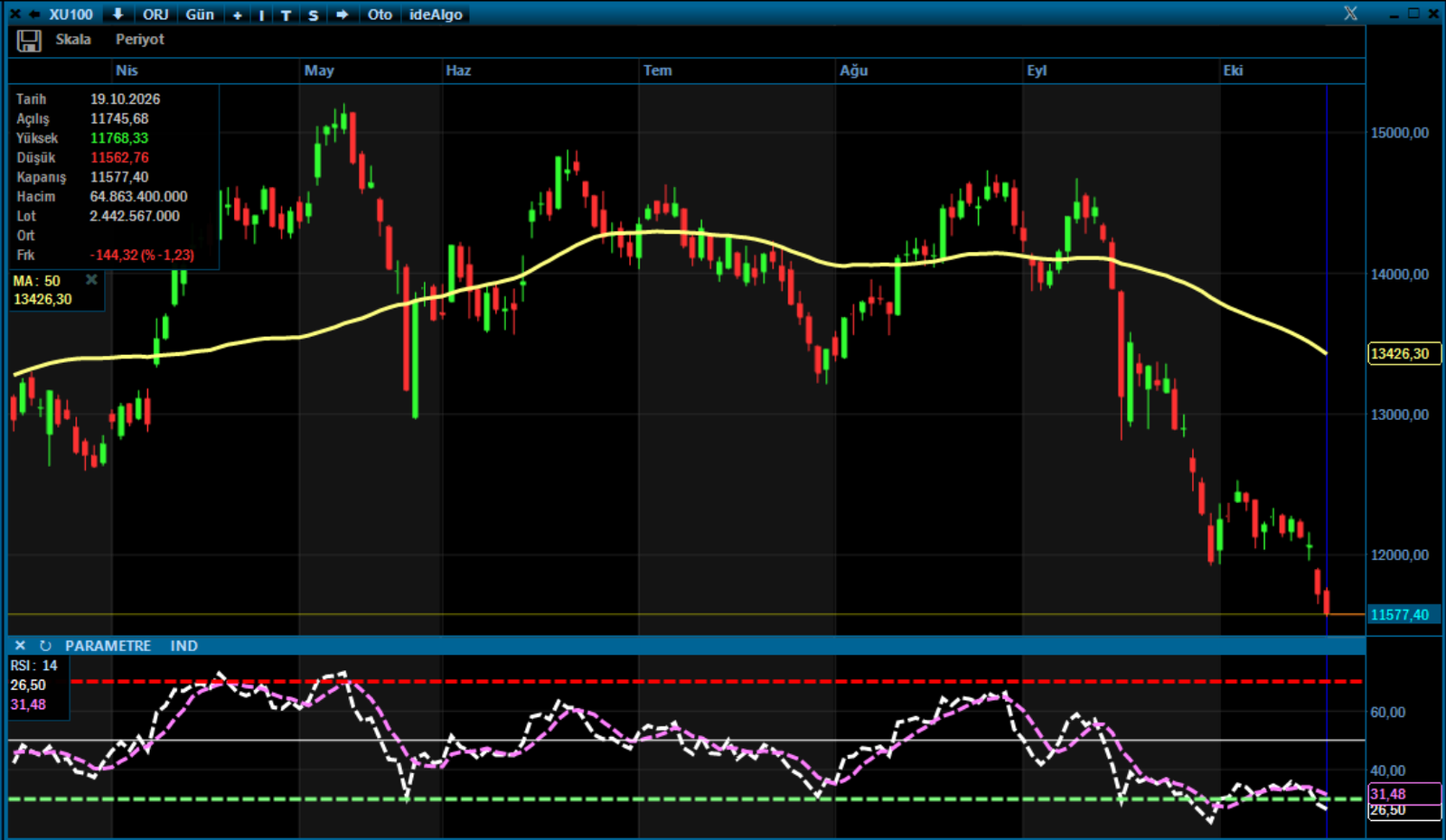Click the Lot value 2.442.567.000
1446x840 pixels.
[x=135, y=216]
